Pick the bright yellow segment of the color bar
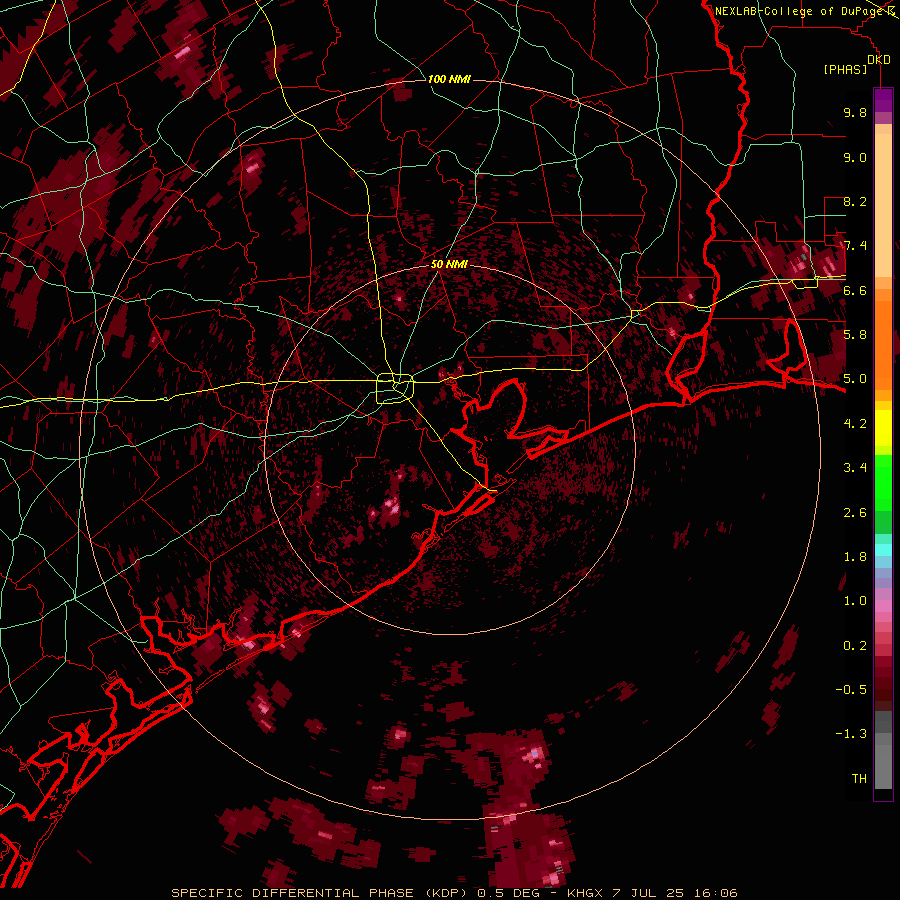 click(883, 428)
